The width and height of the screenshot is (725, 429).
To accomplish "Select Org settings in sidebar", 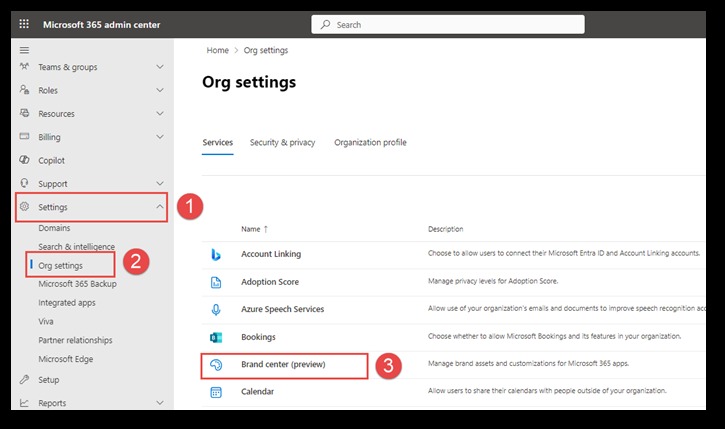I will [x=61, y=265].
